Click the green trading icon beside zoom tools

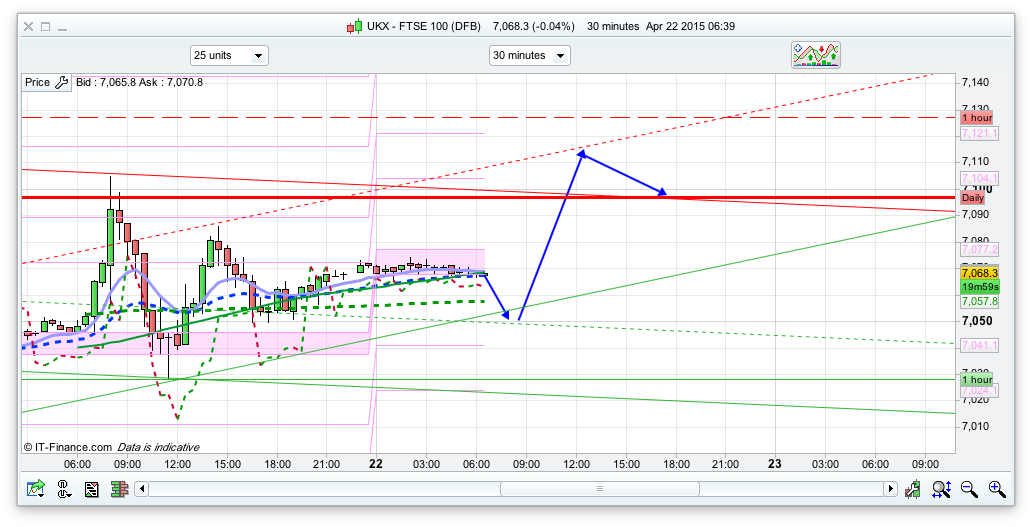913,489
